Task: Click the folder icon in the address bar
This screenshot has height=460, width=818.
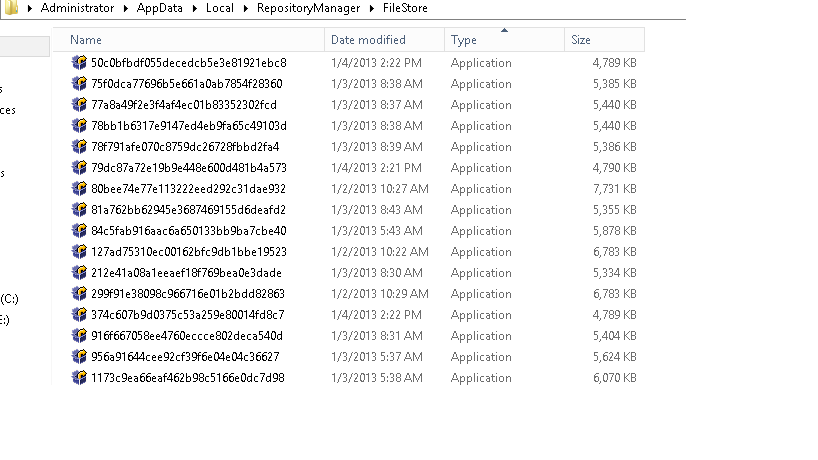Action: tap(11, 7)
